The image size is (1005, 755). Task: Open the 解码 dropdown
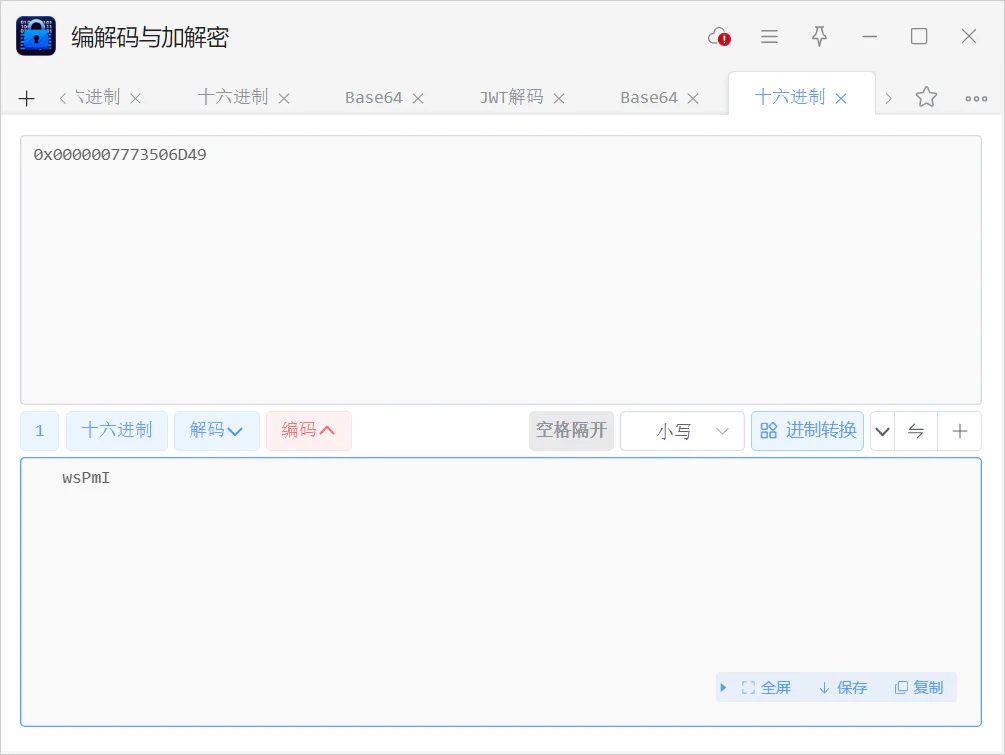(x=217, y=431)
